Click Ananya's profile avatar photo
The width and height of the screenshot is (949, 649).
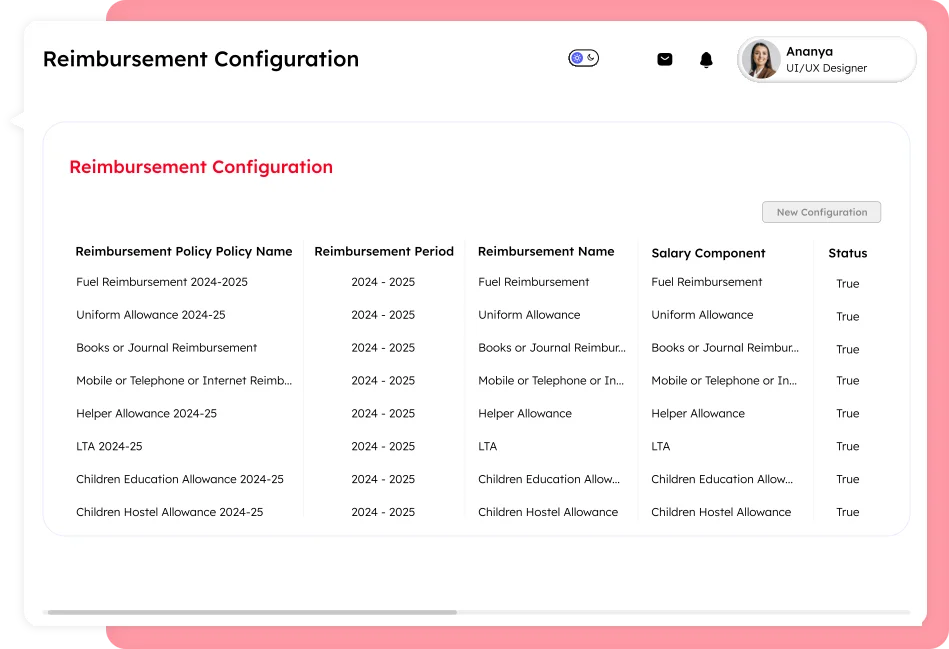(761, 60)
